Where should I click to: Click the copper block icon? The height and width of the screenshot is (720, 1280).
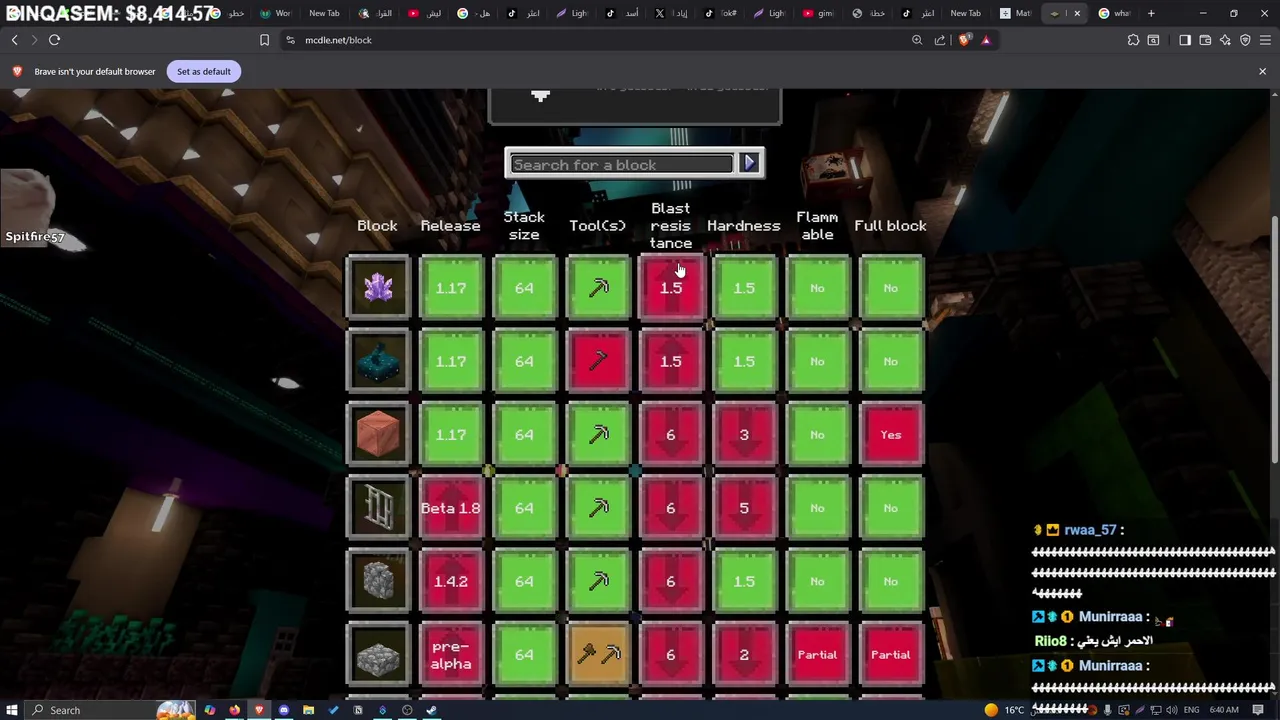click(x=378, y=435)
